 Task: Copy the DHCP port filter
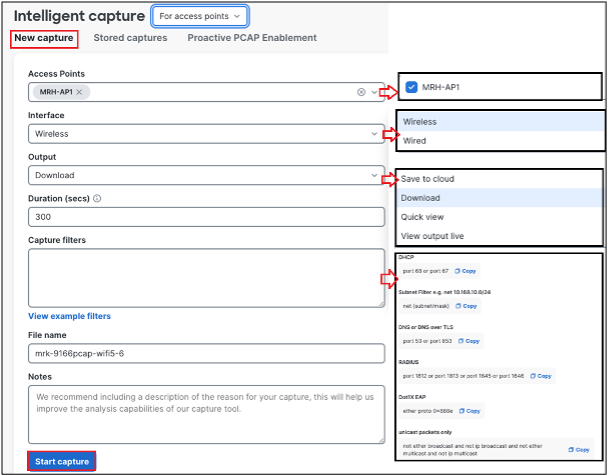click(x=465, y=271)
